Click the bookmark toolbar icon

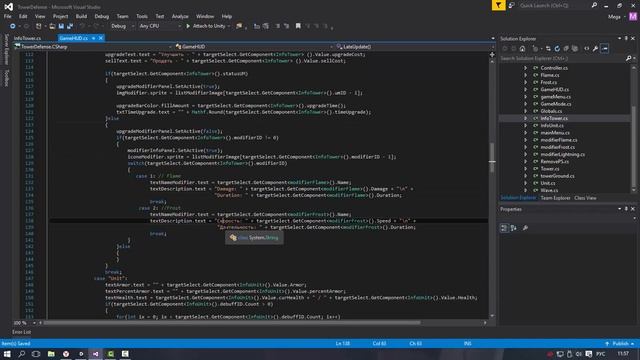click(298, 26)
